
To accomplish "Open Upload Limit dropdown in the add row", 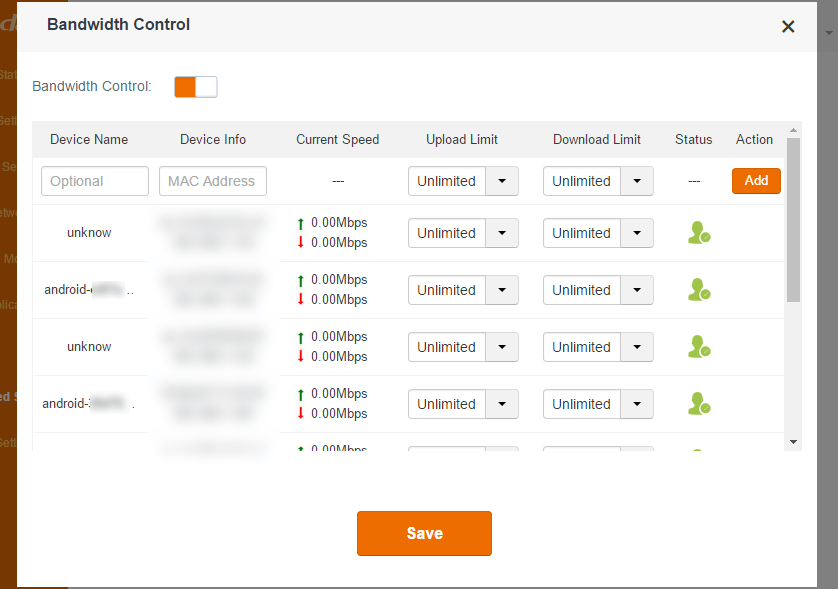I will pos(502,181).
